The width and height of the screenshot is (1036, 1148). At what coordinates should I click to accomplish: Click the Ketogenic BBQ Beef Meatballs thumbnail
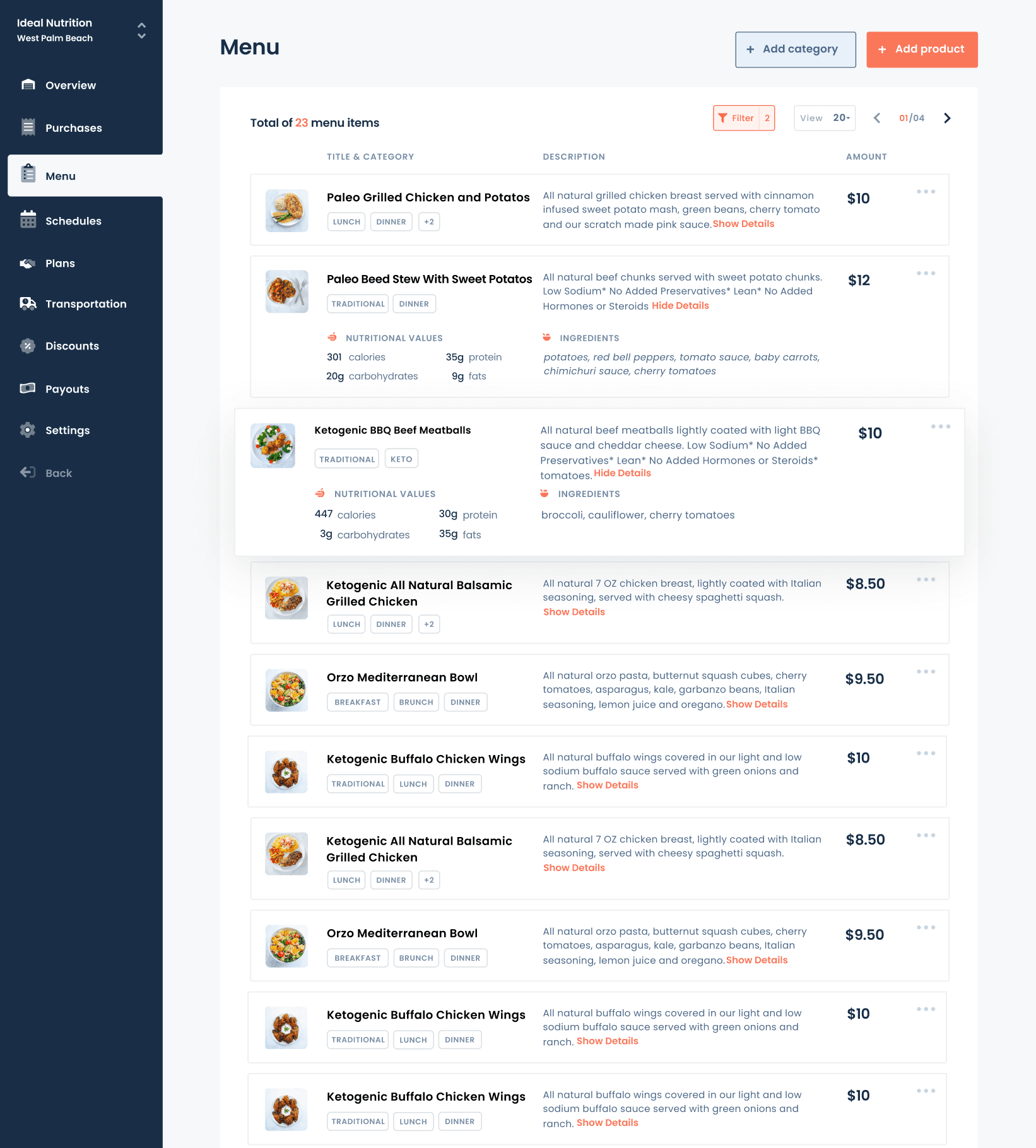coord(273,445)
